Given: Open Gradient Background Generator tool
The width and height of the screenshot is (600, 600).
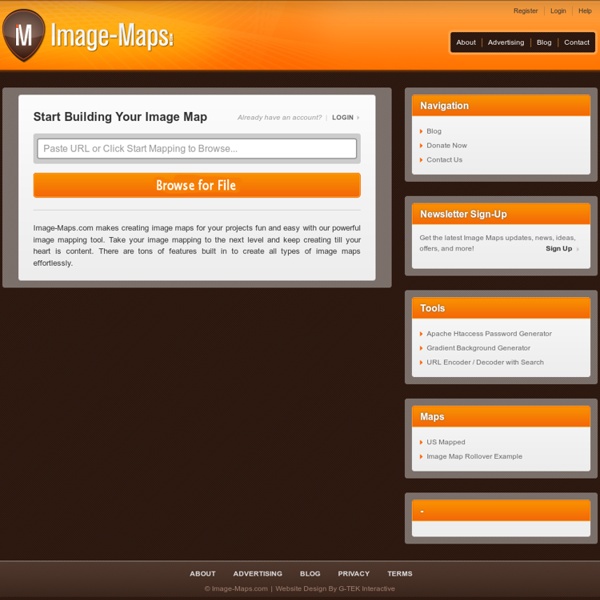Looking at the screenshot, I should (x=478, y=348).
